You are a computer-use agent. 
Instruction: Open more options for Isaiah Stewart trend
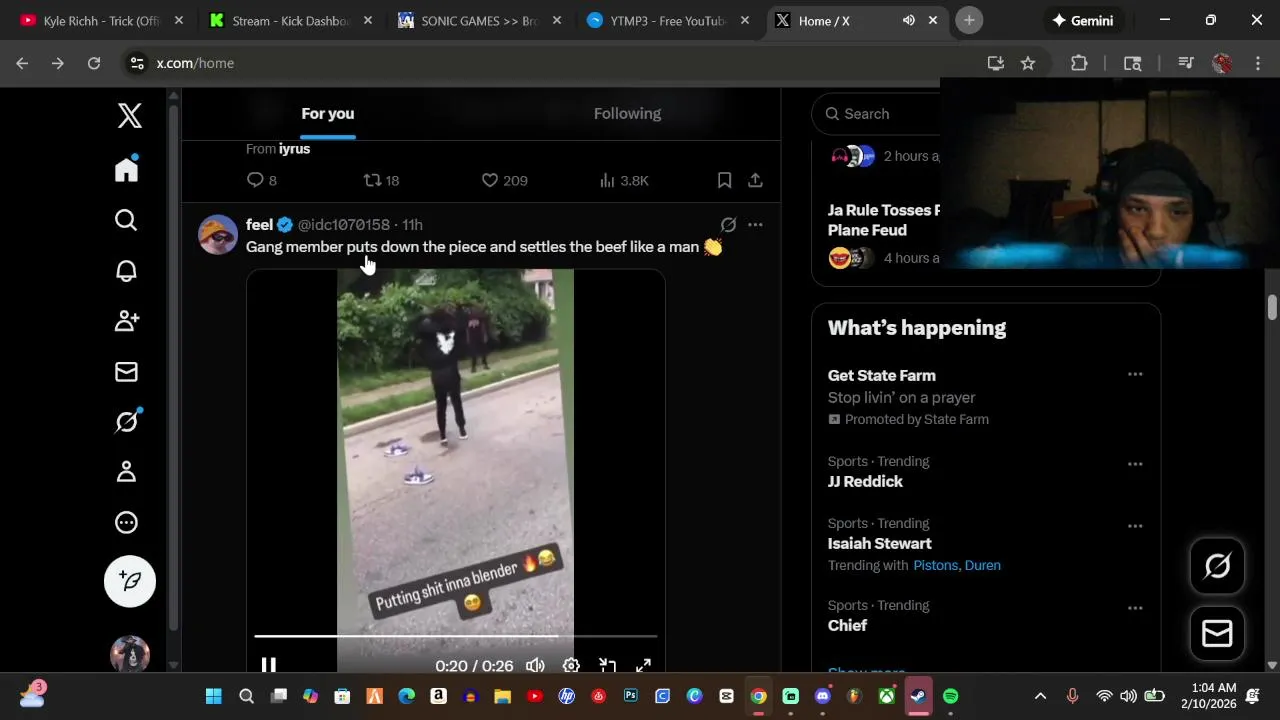point(1135,526)
